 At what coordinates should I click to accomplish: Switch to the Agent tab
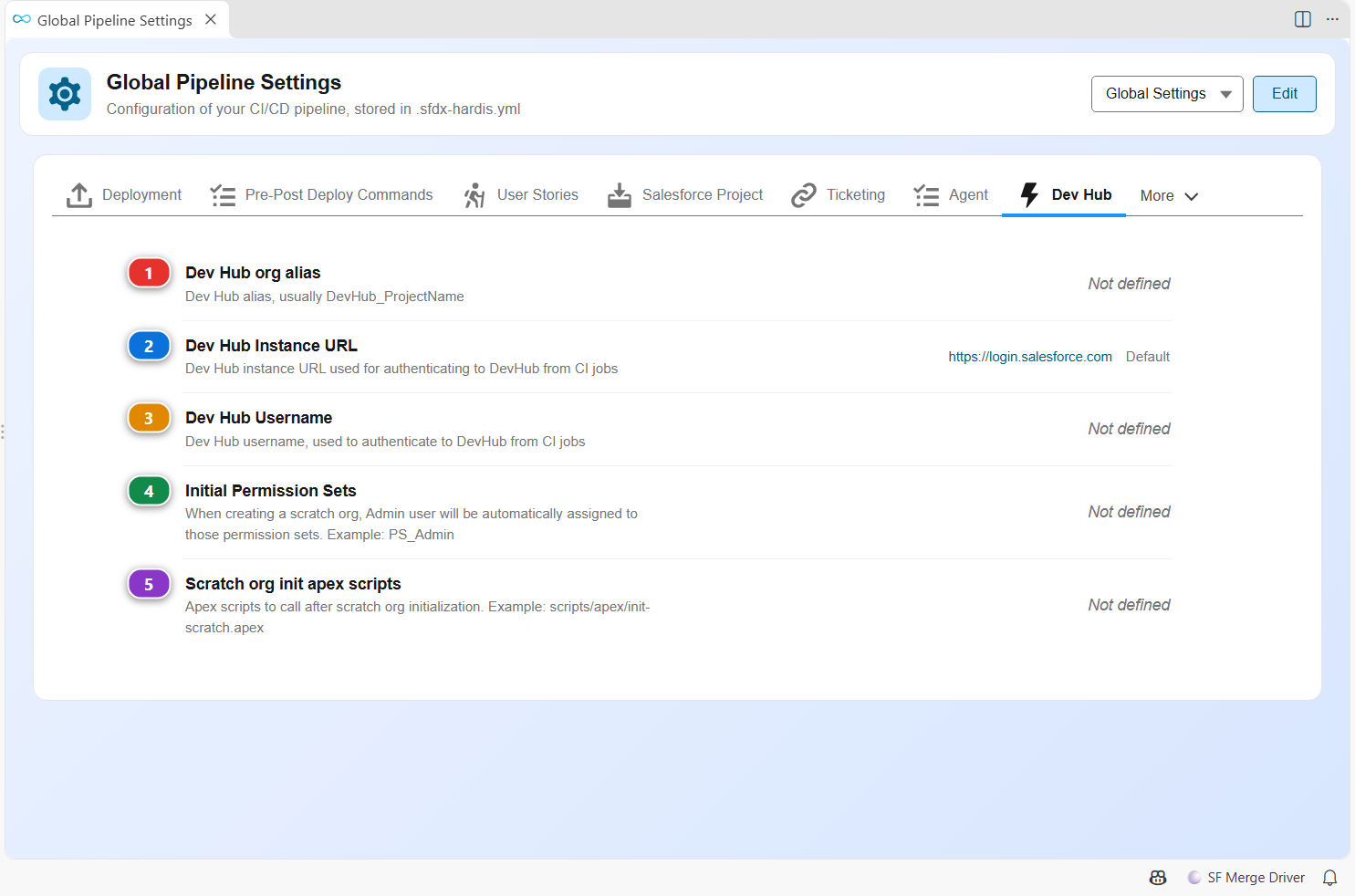[951, 195]
